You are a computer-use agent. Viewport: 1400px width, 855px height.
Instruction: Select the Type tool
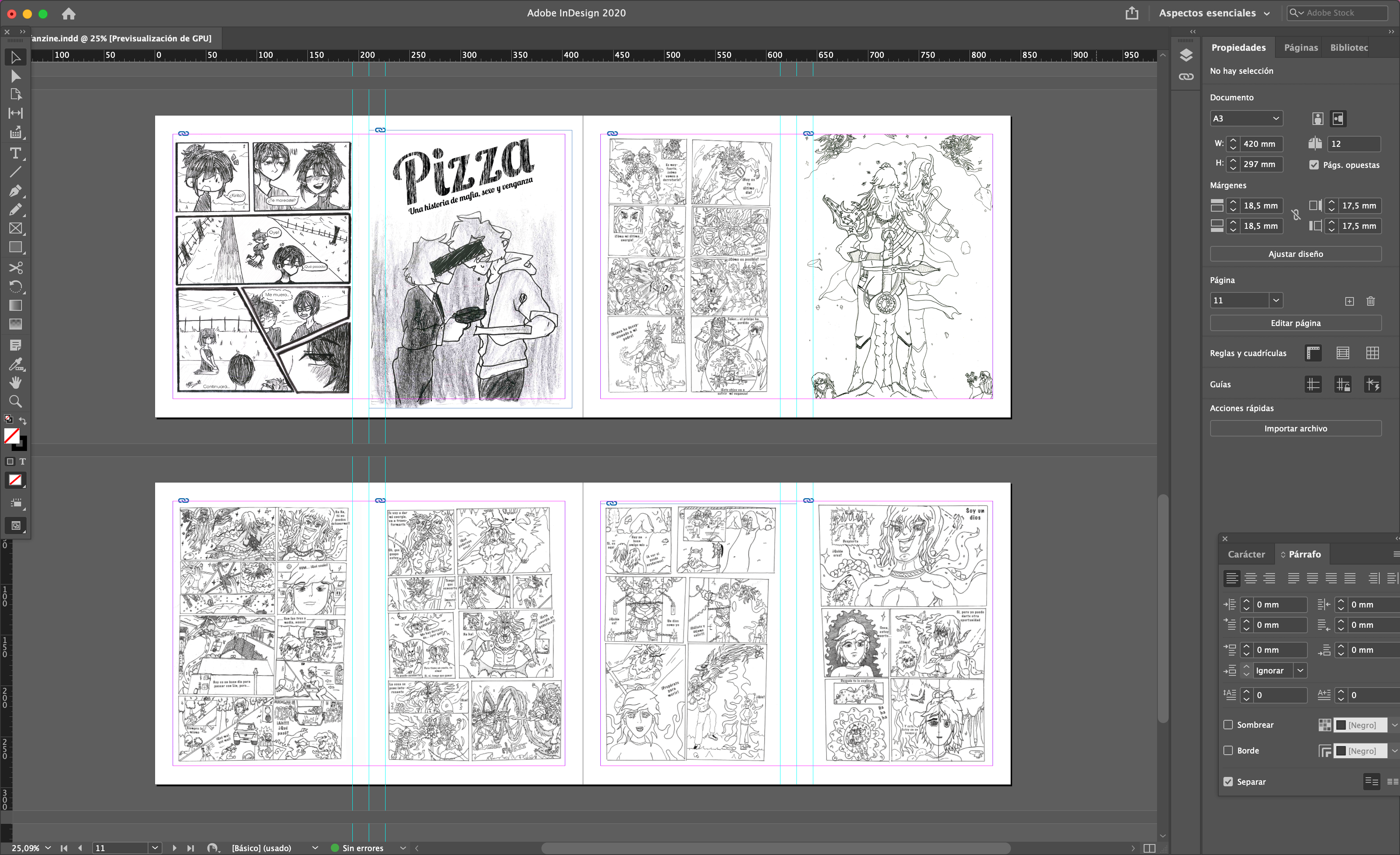[15, 153]
